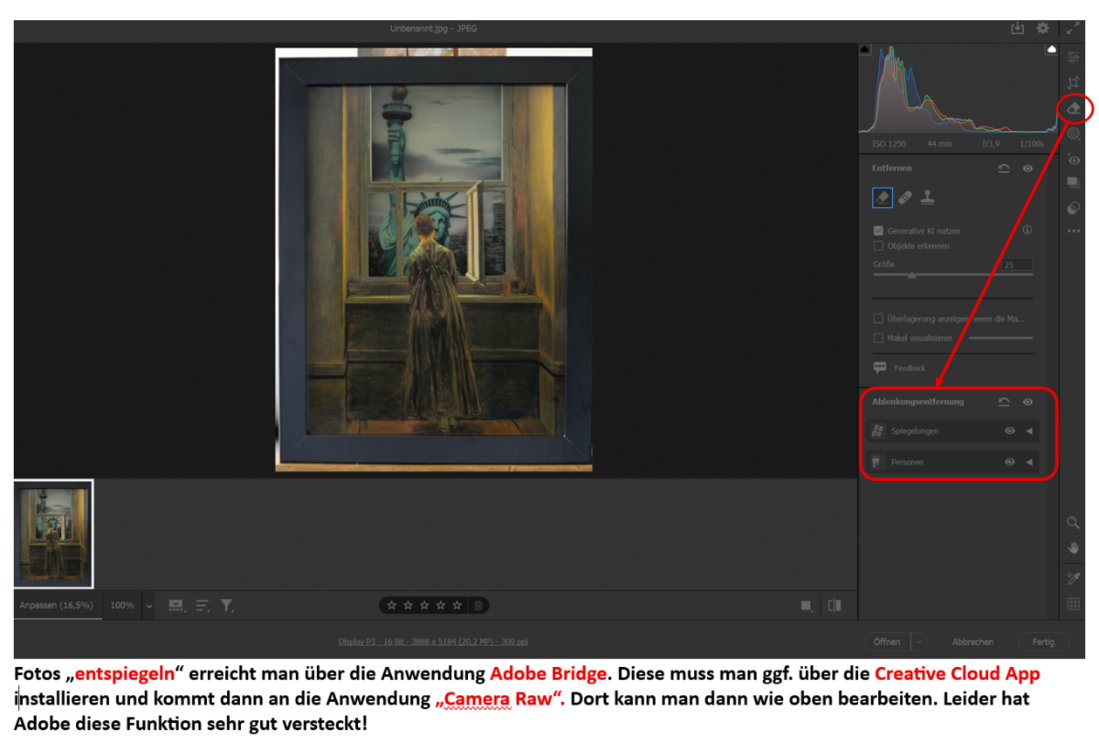
Task: Uncheck the Generative KI nutzen checkbox
Action: pos(878,231)
